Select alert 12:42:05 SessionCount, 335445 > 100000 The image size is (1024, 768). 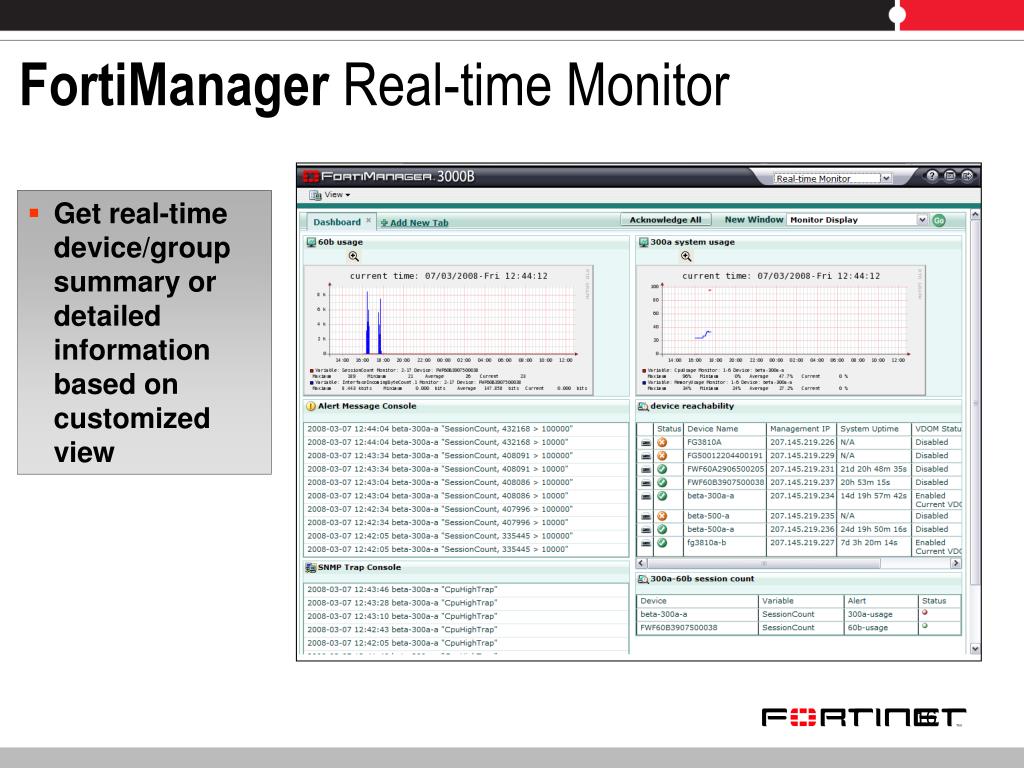(466, 536)
